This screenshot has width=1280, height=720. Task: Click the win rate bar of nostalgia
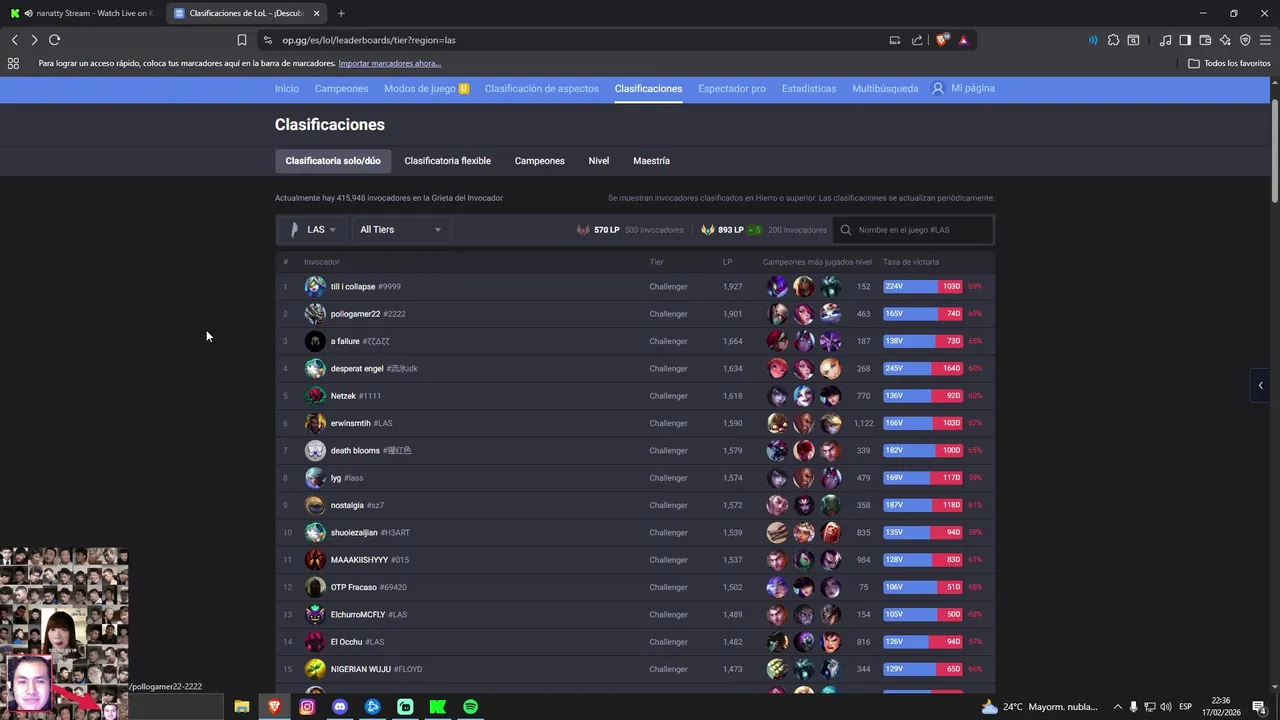click(924, 505)
